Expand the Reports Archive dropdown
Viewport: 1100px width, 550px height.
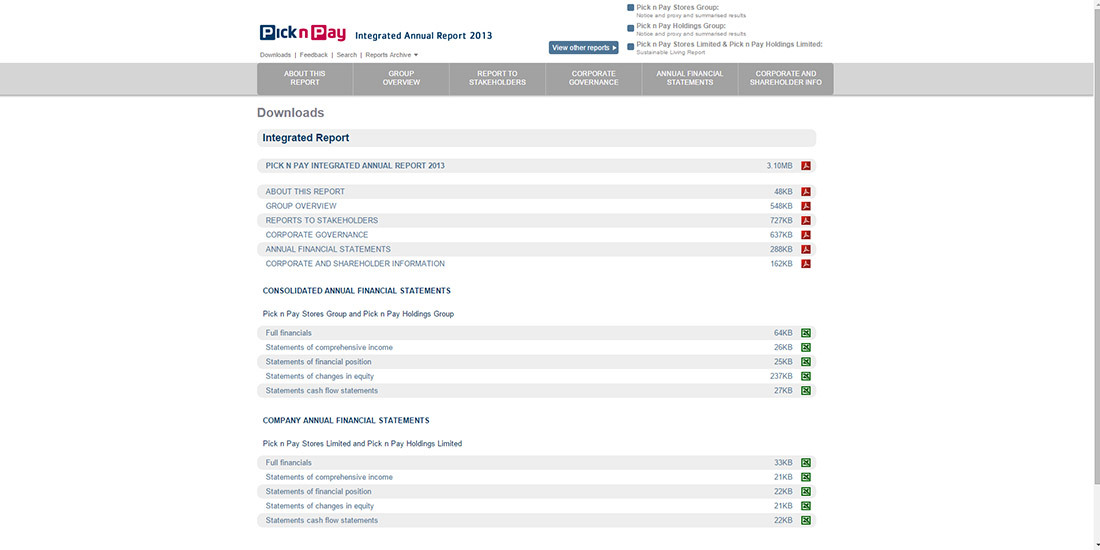391,55
